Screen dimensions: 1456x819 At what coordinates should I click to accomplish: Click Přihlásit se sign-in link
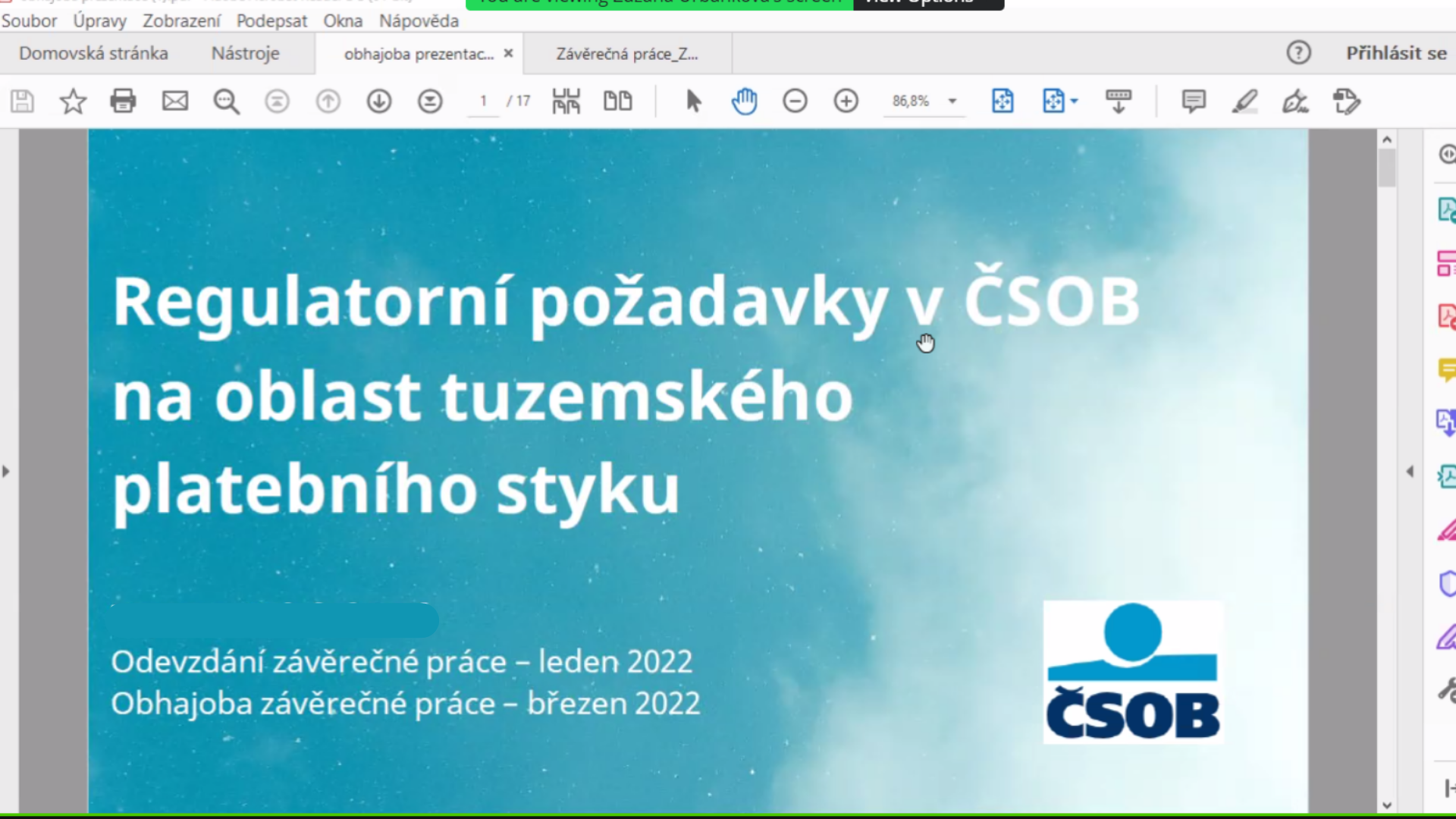1396,53
